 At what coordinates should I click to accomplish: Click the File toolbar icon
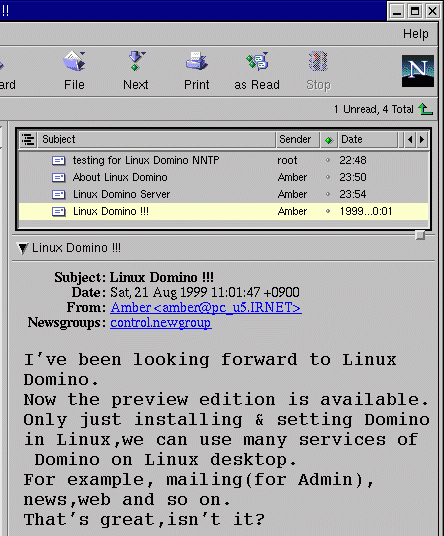pyautogui.click(x=74, y=61)
